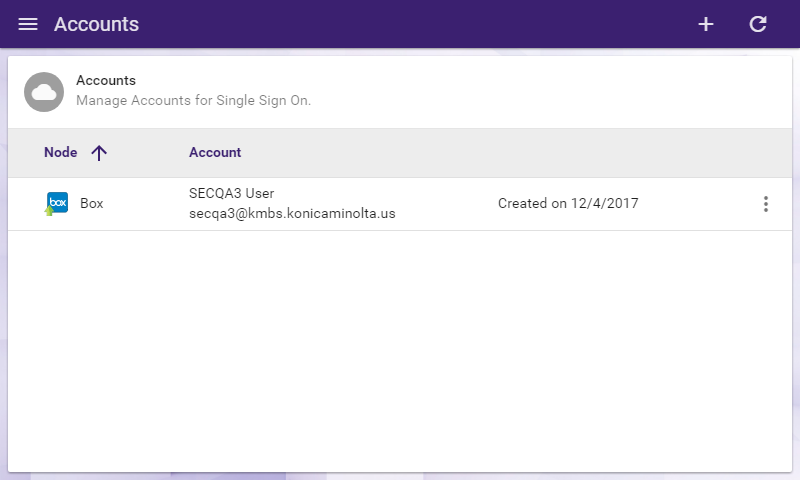Image resolution: width=800 pixels, height=480 pixels.
Task: Click the Box logo icon in row
Action: pyautogui.click(x=57, y=204)
